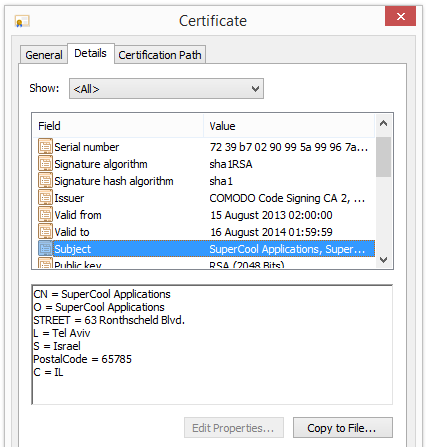Click the 16 August 2014 01:59:59 value
The width and height of the screenshot is (426, 447).
click(x=271, y=232)
